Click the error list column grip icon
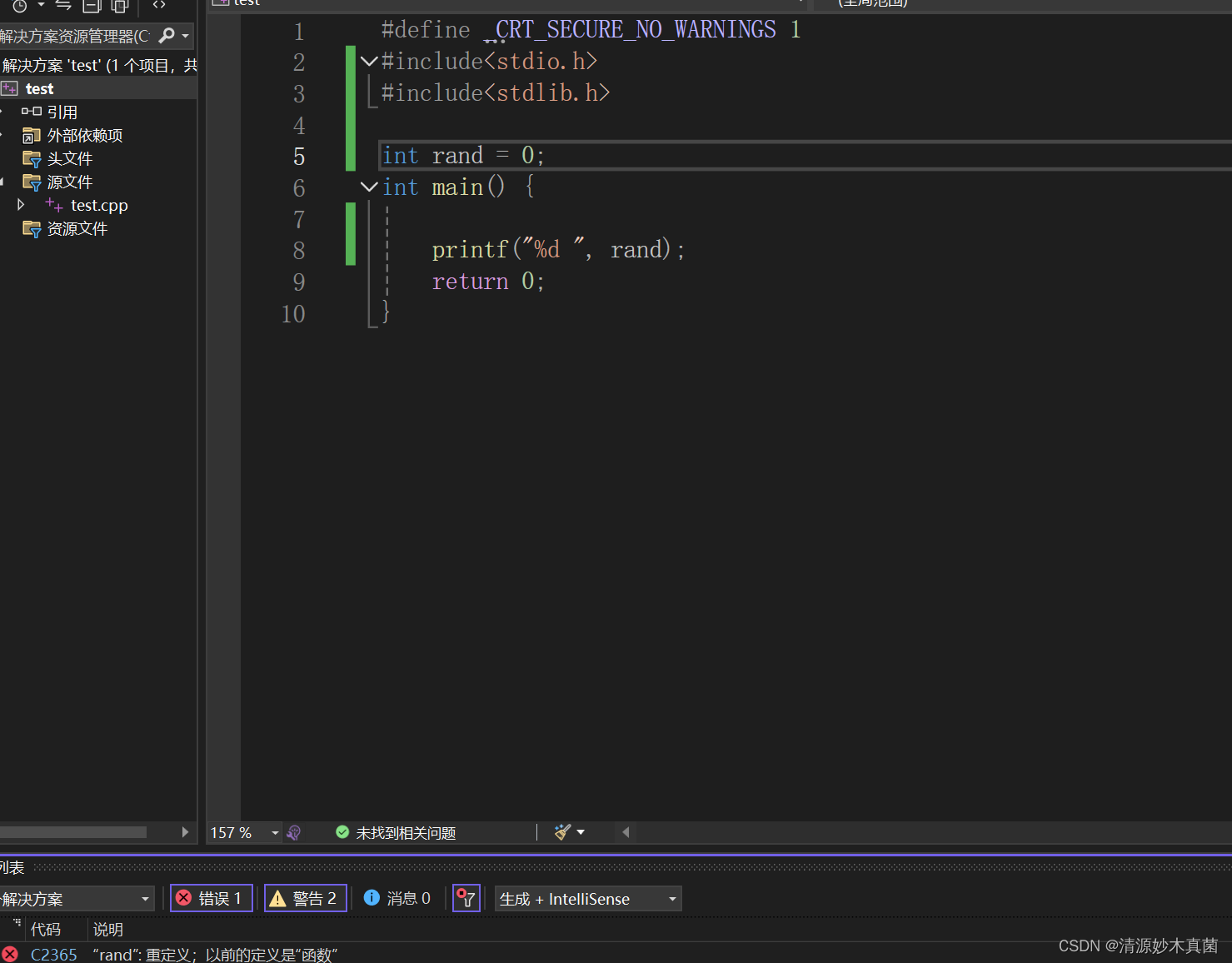The width and height of the screenshot is (1232, 963). tap(17, 922)
